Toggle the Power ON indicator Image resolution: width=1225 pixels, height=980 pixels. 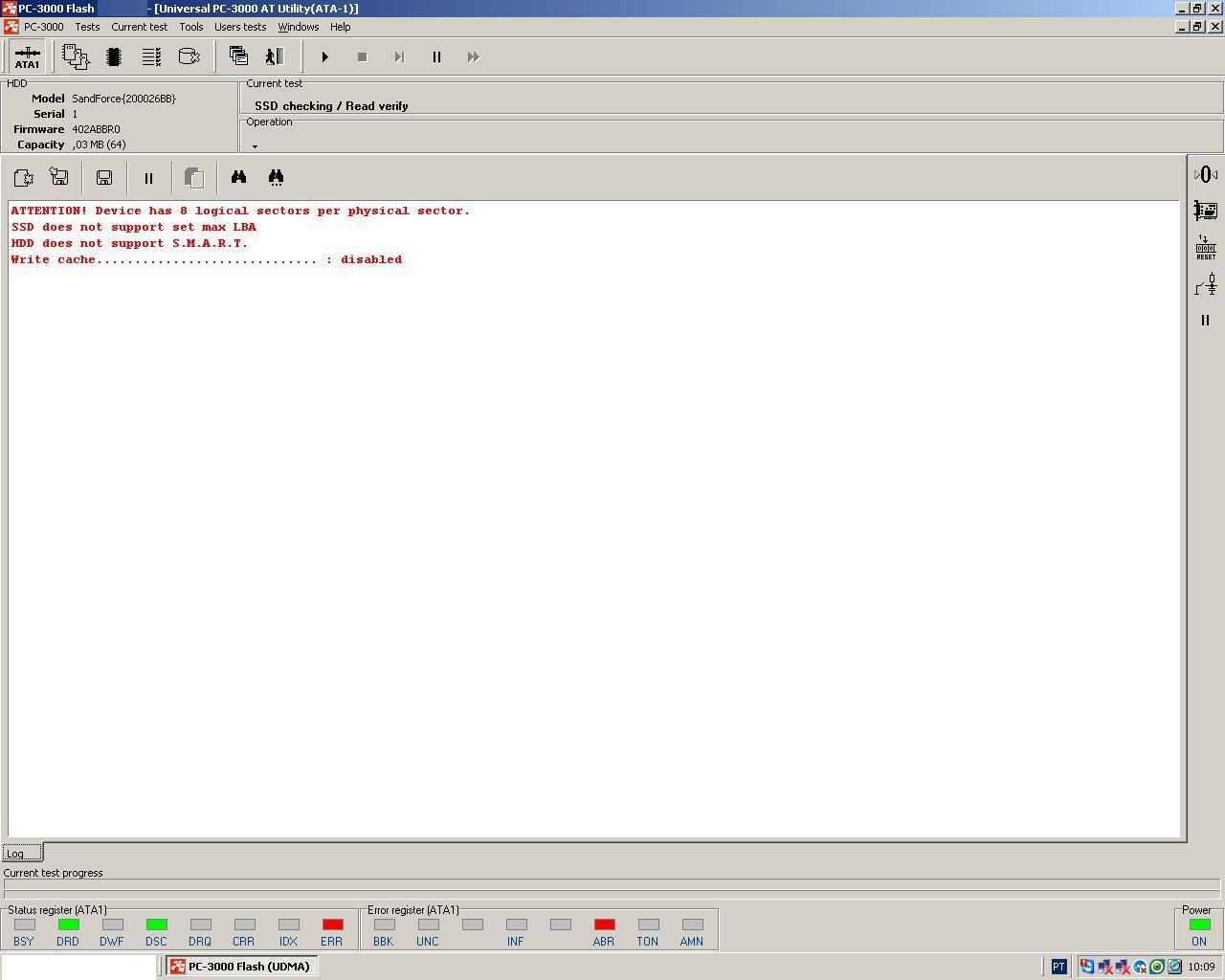1199,924
